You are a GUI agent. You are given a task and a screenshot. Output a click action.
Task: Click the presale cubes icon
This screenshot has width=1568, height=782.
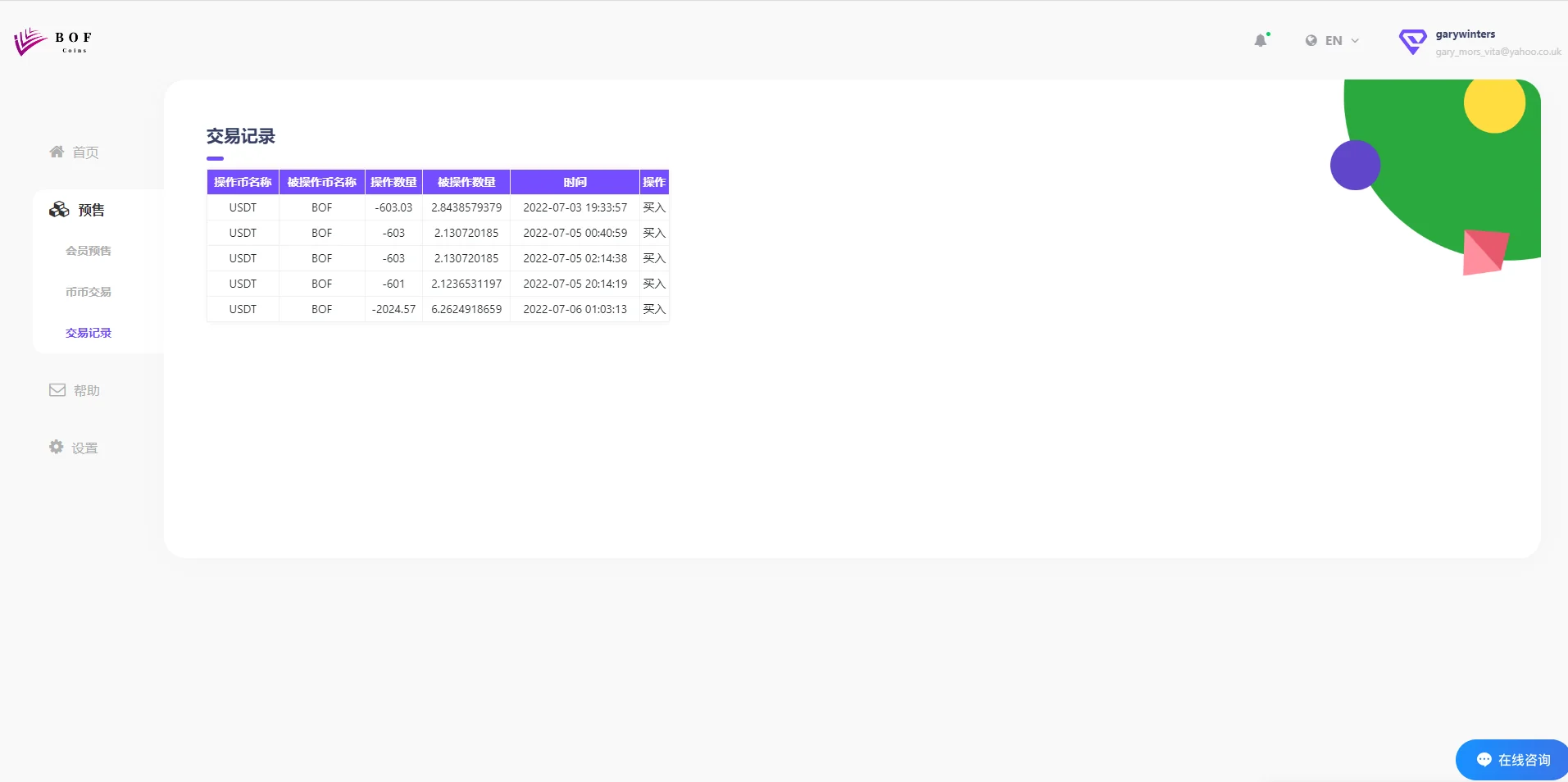59,210
